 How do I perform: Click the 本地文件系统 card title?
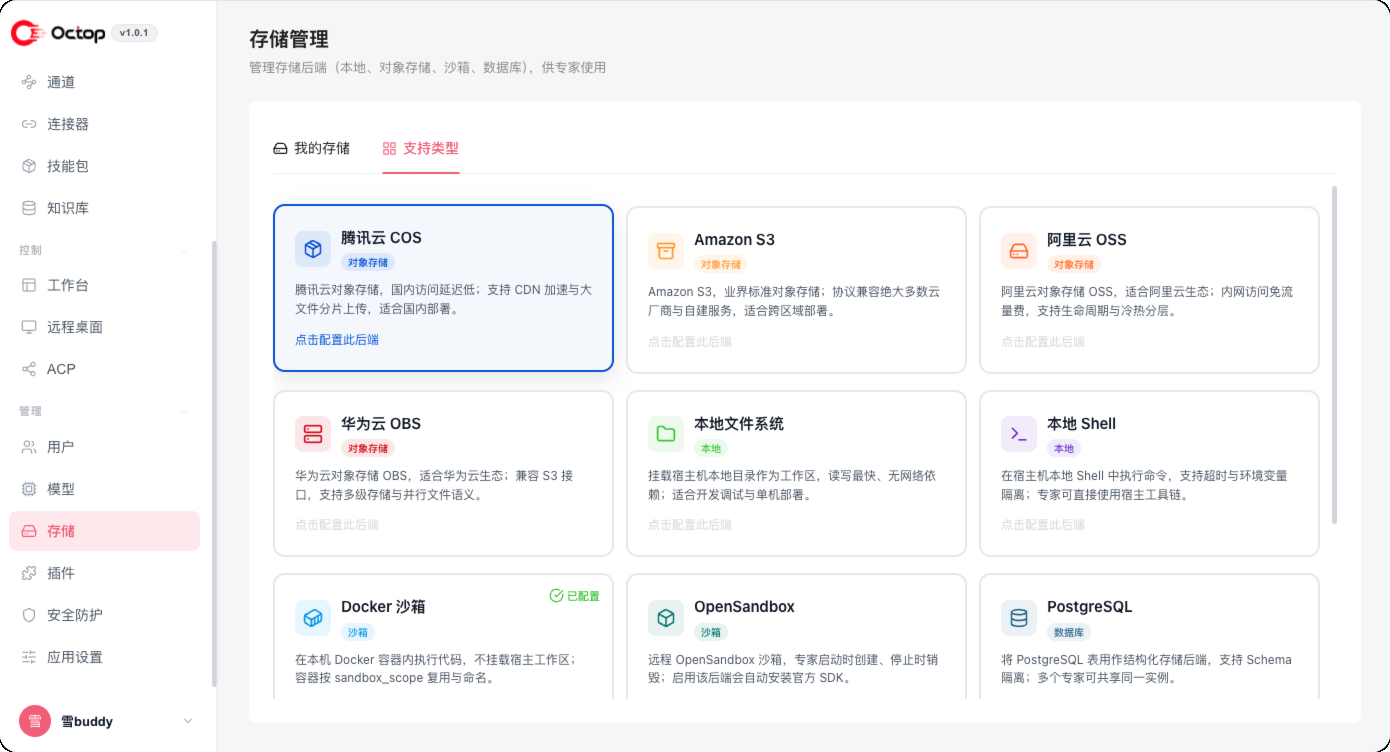coord(739,424)
